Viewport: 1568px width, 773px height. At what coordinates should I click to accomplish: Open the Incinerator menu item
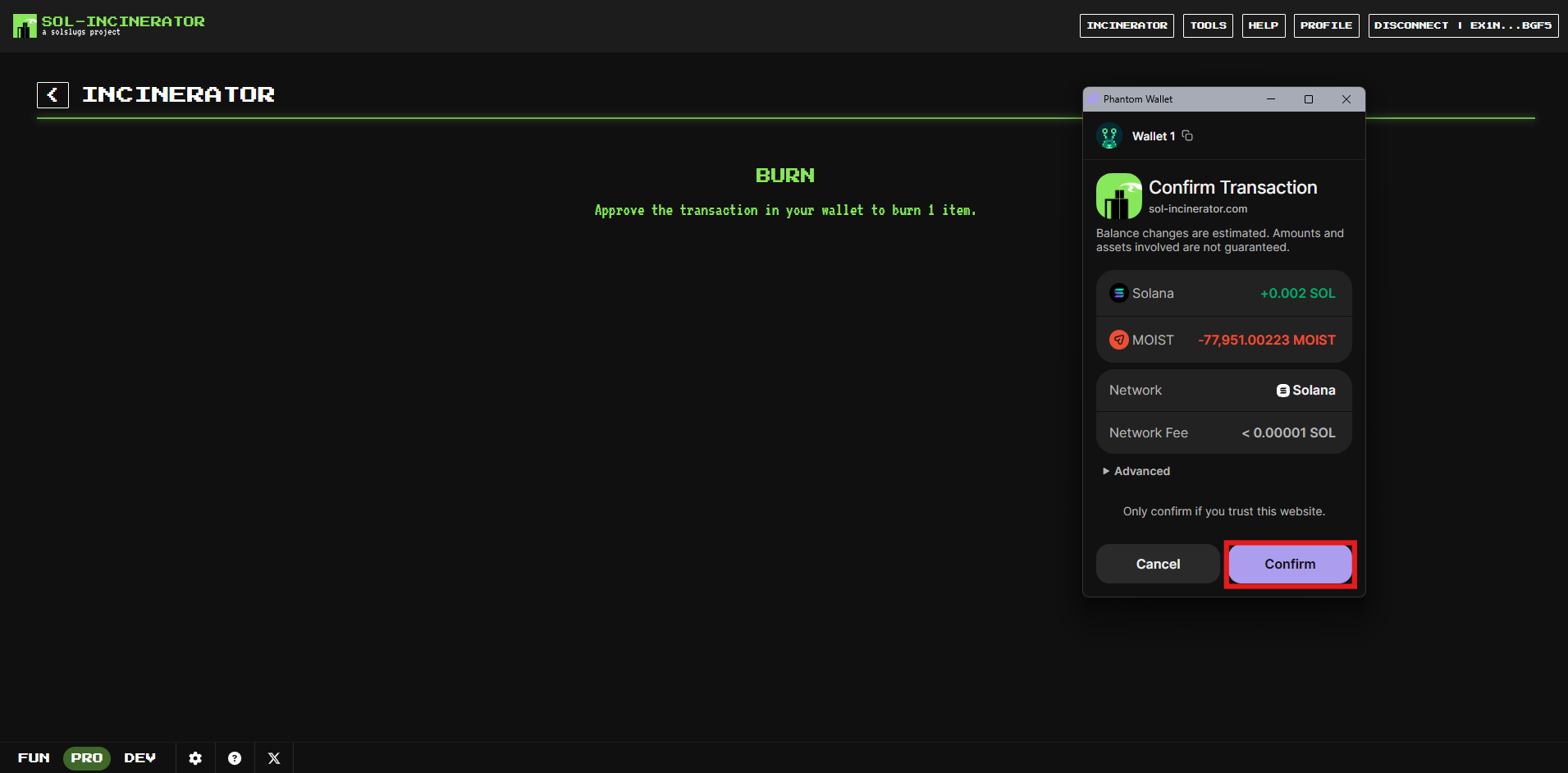[1127, 25]
